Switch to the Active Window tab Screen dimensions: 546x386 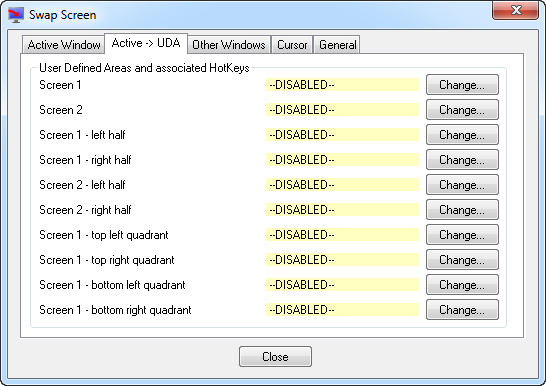[x=64, y=45]
